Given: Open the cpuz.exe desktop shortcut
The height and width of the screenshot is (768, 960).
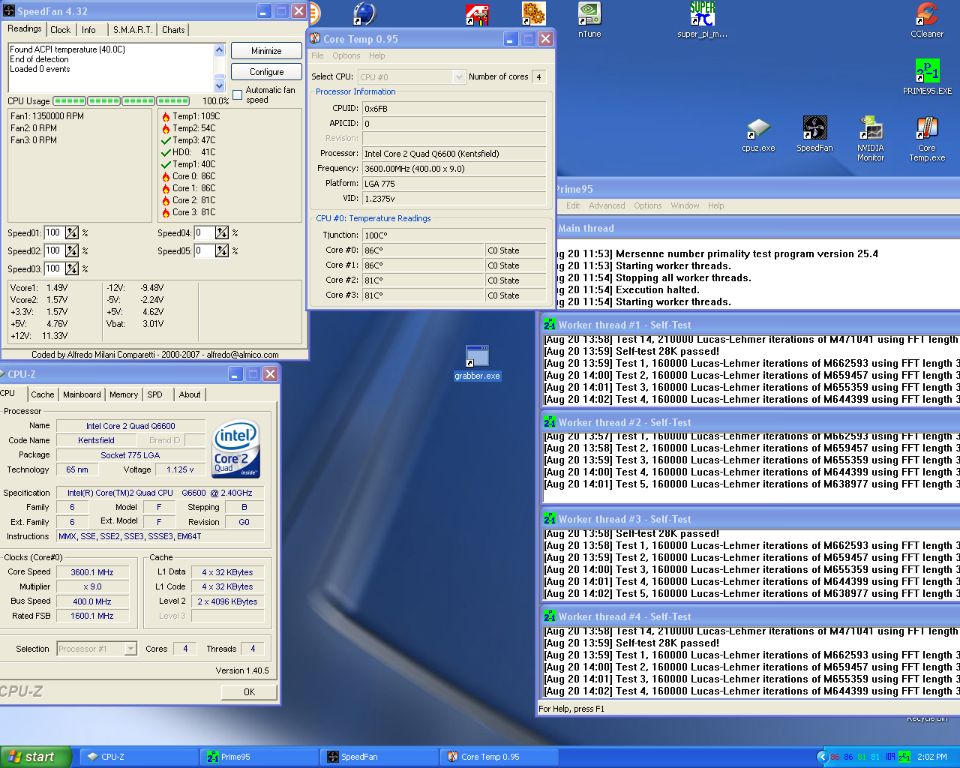Looking at the screenshot, I should (x=759, y=130).
